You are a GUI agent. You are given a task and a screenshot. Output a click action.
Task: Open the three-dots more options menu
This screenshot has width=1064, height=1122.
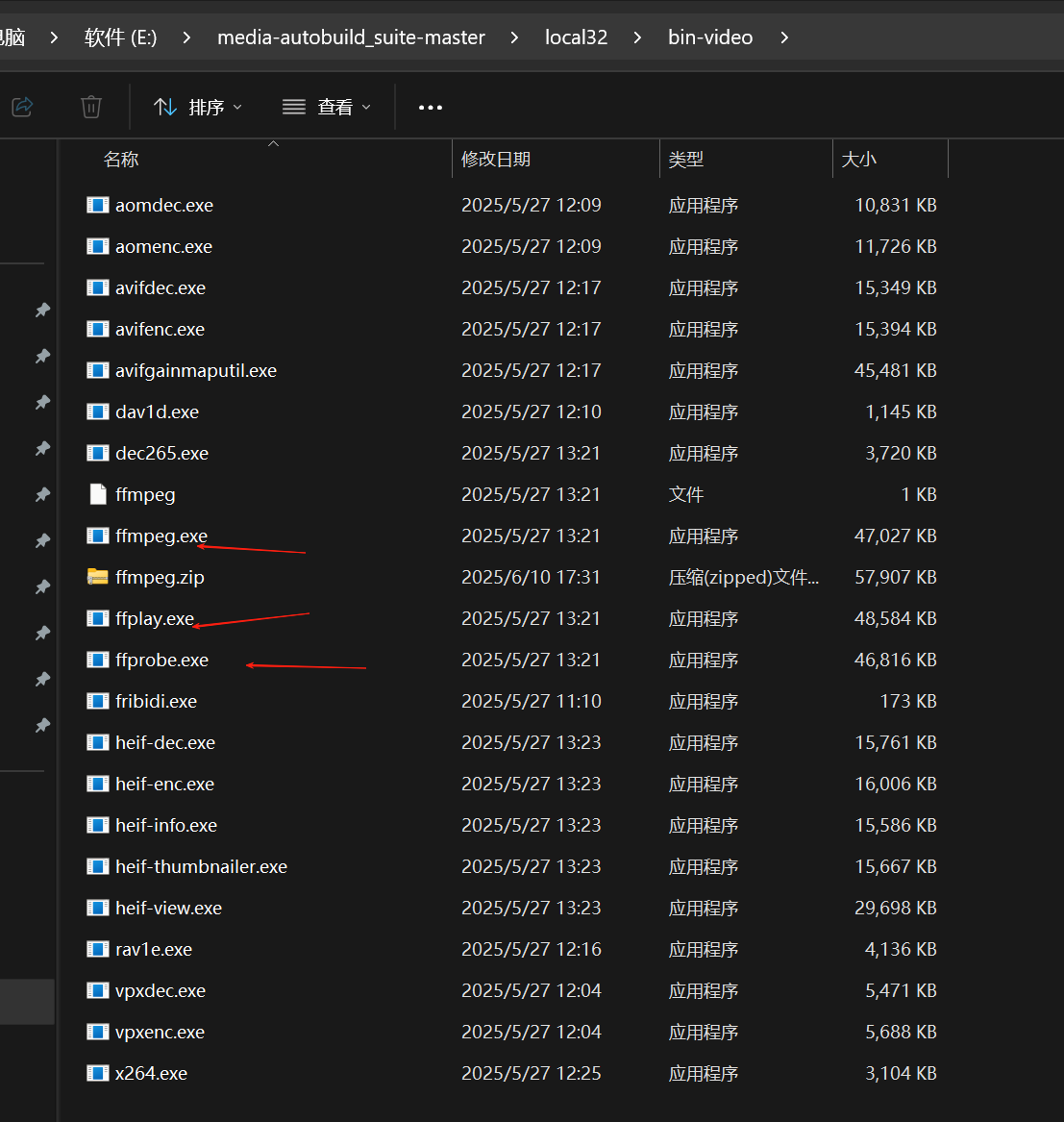pos(430,108)
